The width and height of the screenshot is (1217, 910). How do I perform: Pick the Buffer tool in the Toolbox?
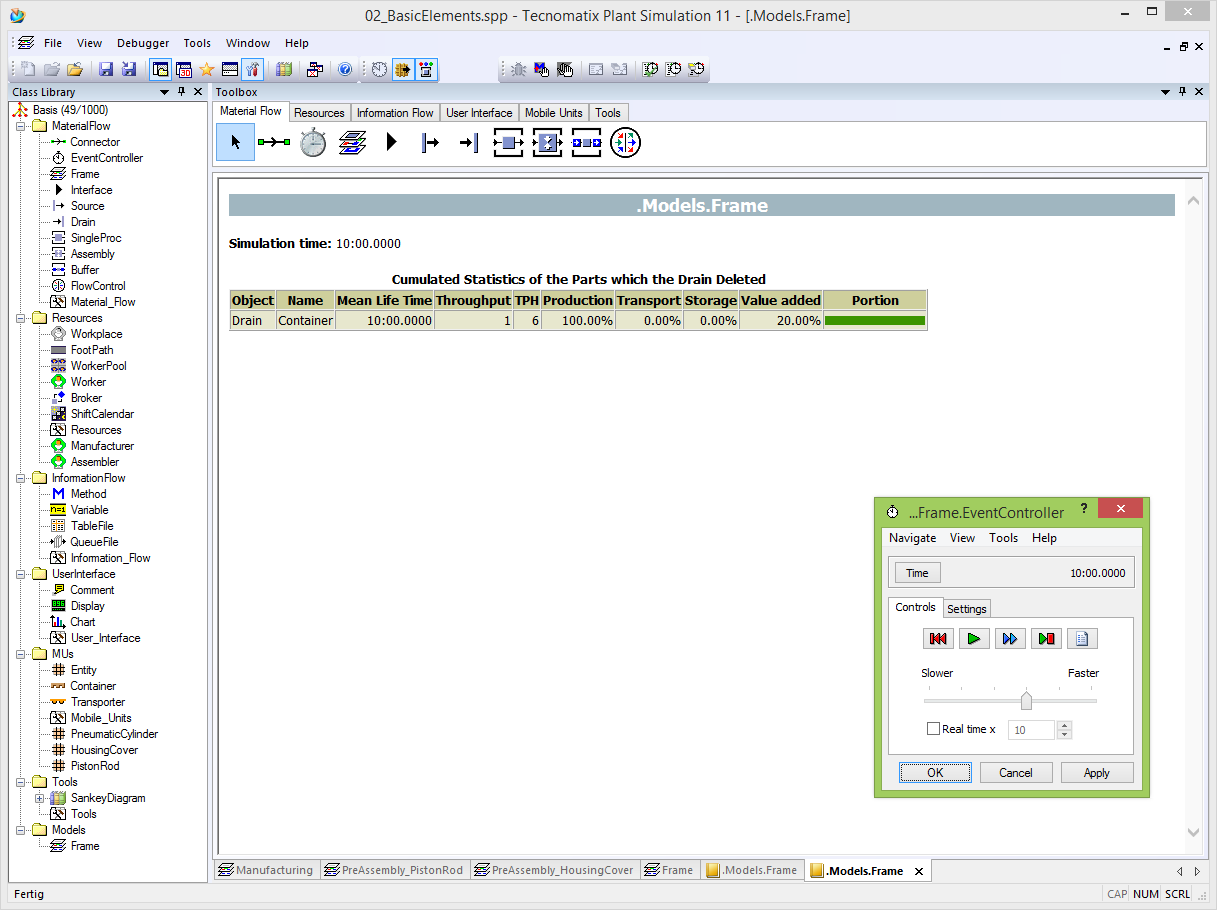586,143
